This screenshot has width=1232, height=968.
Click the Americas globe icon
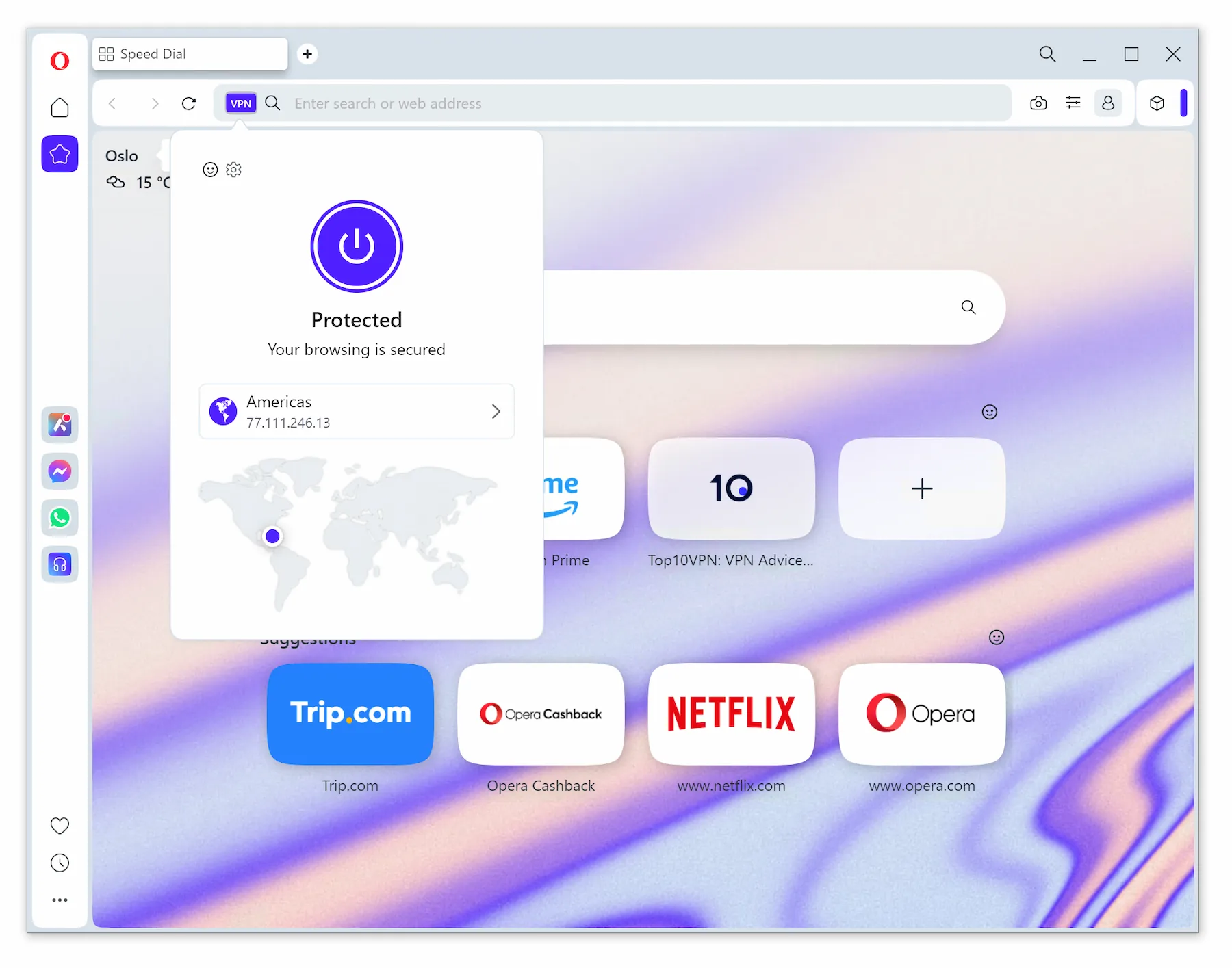pyautogui.click(x=223, y=411)
